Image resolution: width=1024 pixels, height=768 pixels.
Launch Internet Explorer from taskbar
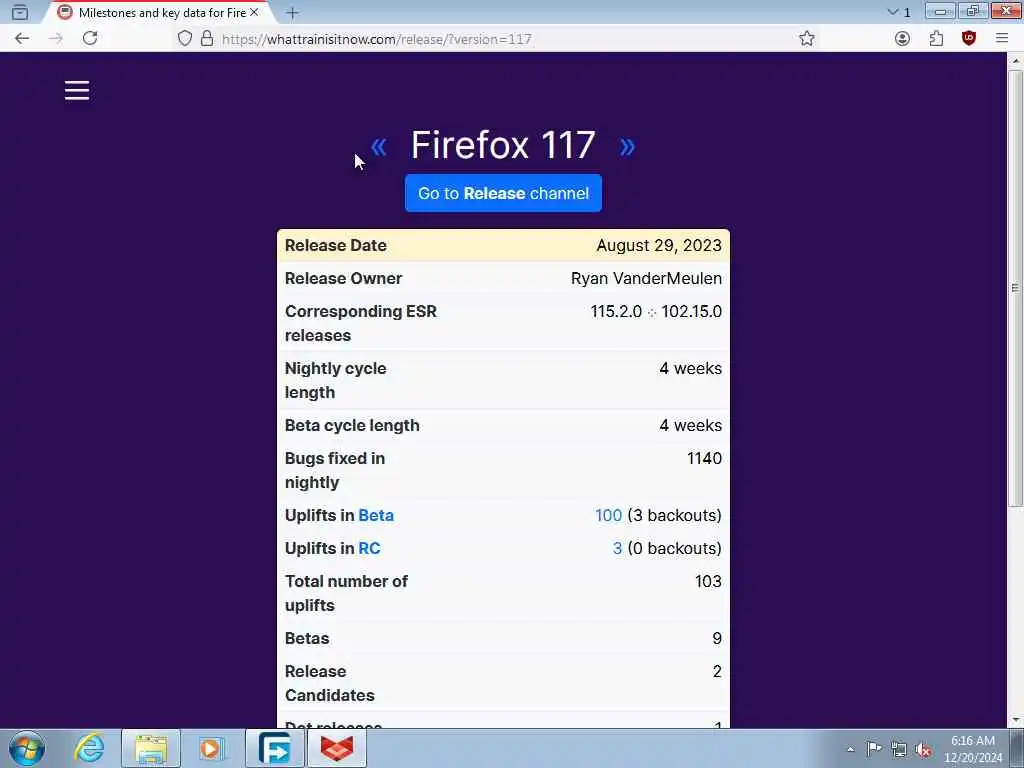89,748
